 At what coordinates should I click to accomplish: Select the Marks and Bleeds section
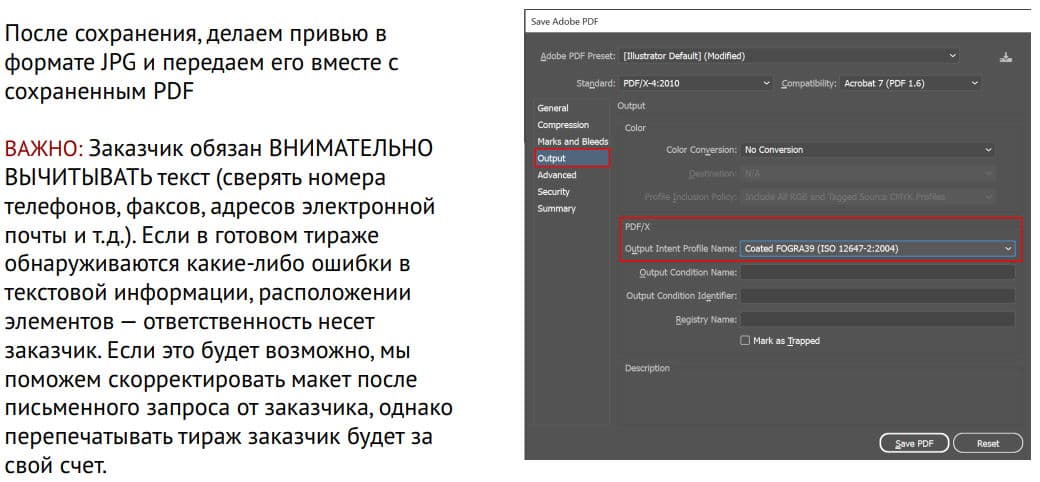572,141
